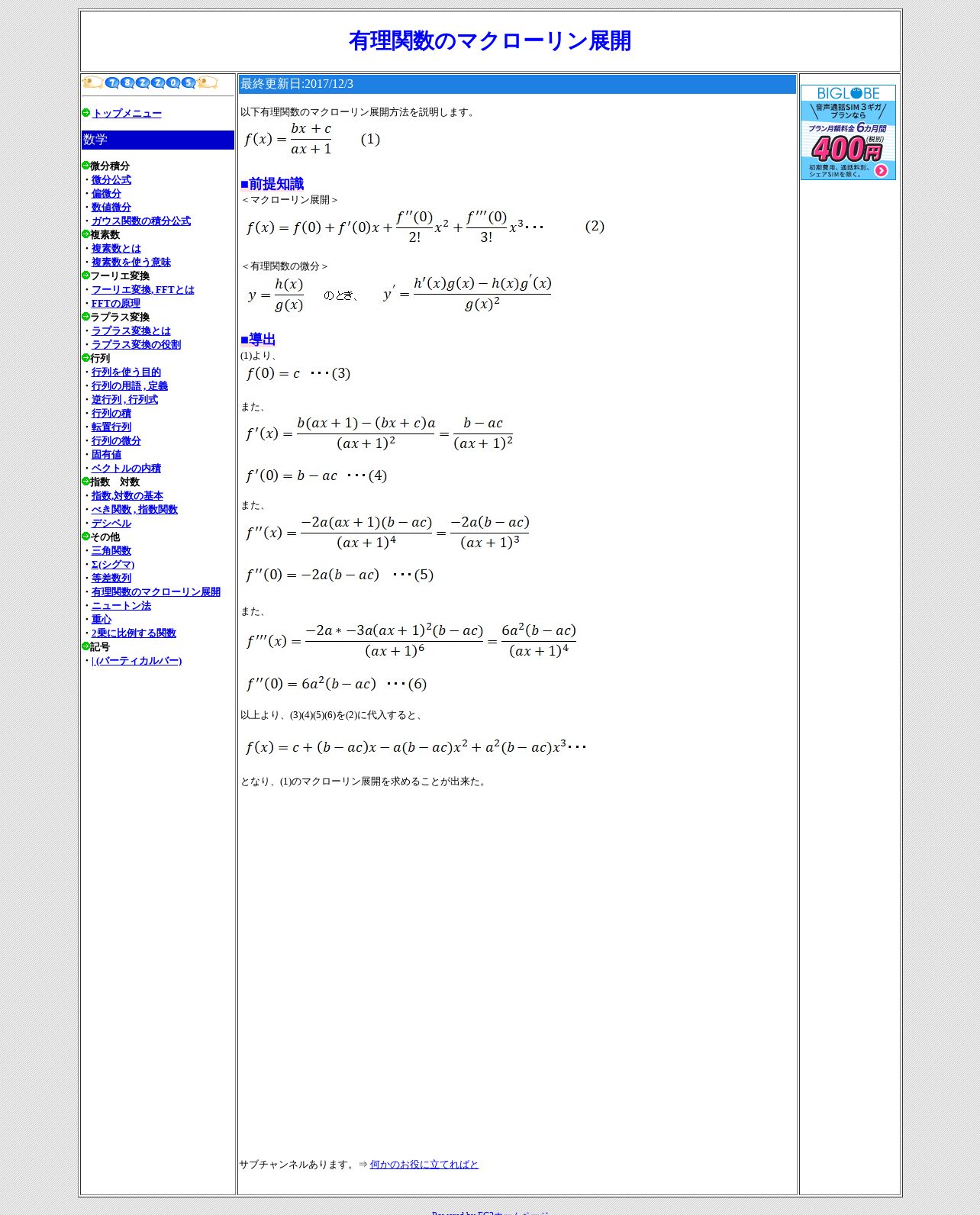Click the ＜有理関数の微分＞ label
This screenshot has height=1215, width=980.
coord(285,266)
